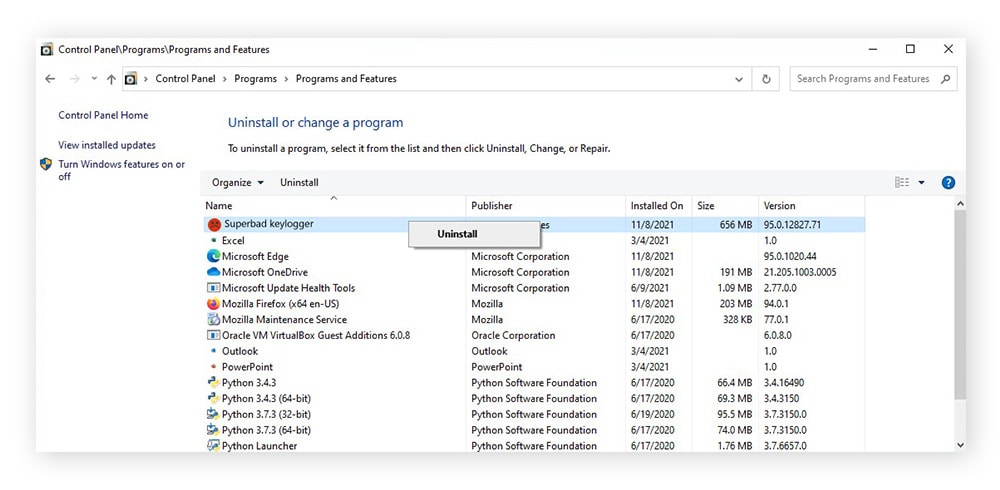Image resolution: width=1000 pixels, height=490 pixels.
Task: Click the Python 3.4.3 (64-bit) icon
Action: coord(214,399)
